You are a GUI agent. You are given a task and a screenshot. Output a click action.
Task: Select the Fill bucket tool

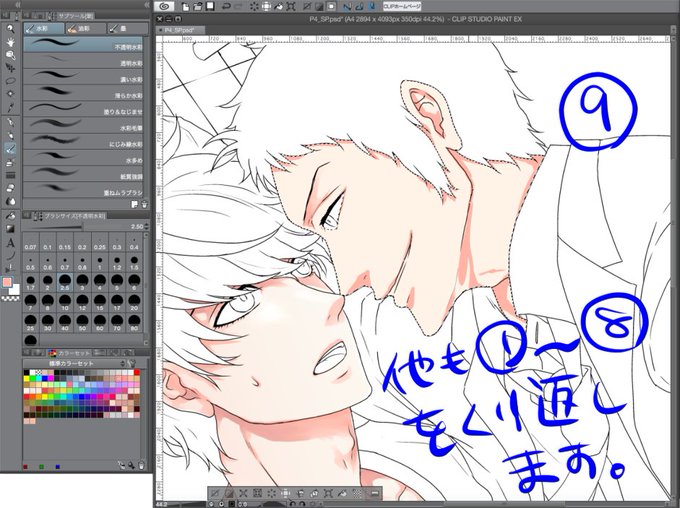pyautogui.click(x=10, y=216)
